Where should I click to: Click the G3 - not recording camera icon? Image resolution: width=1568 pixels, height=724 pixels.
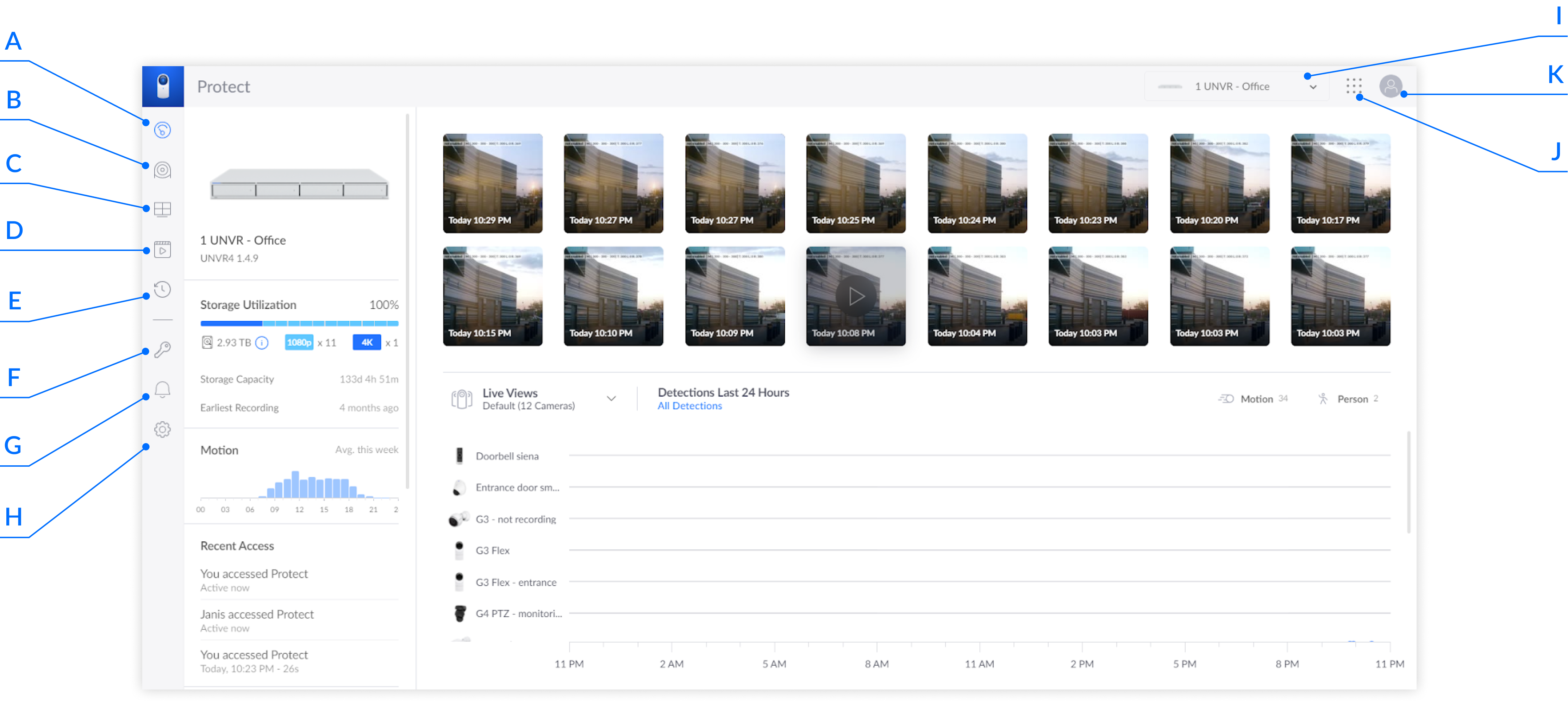459,519
